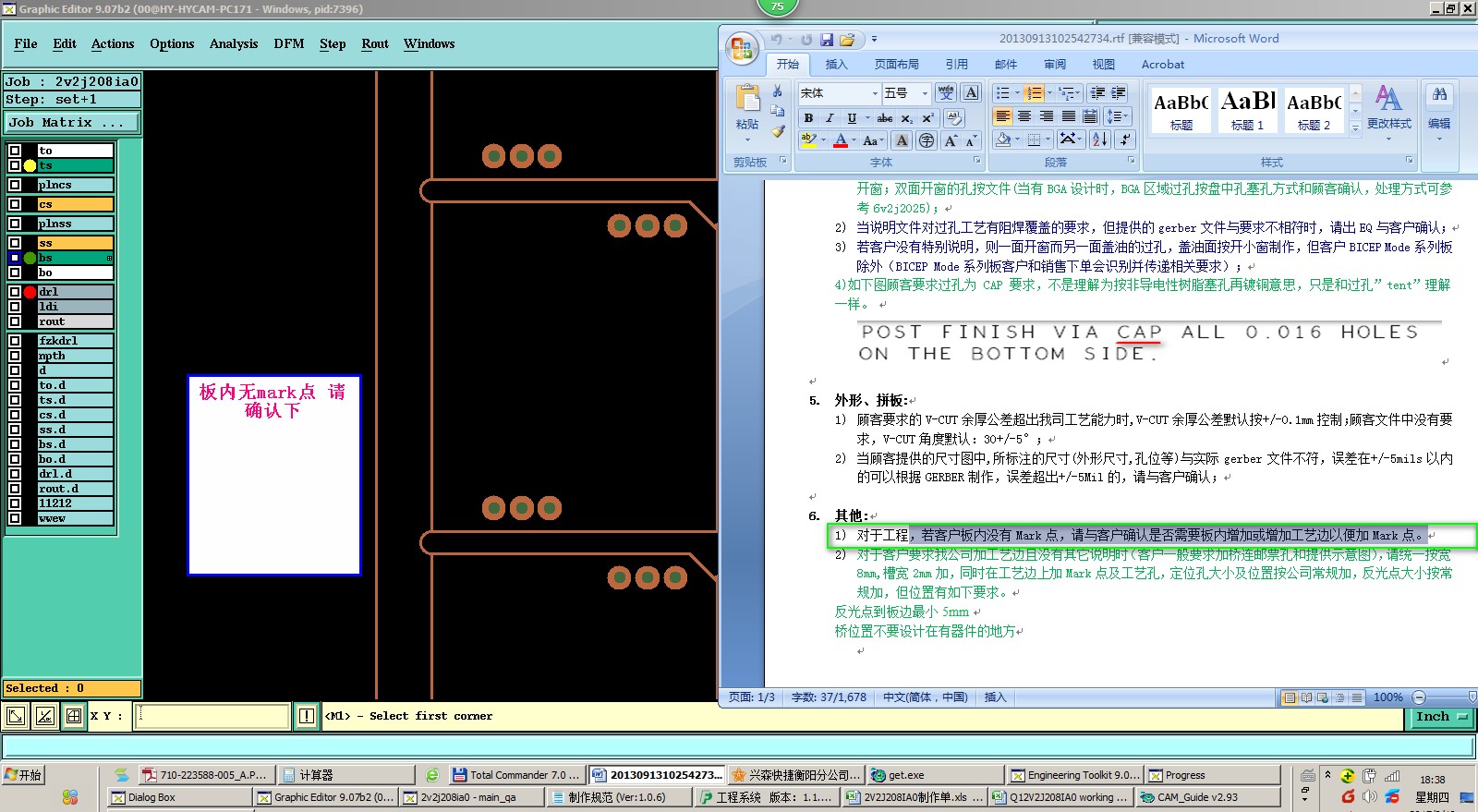Open the font color dropdown arrow
The height and width of the screenshot is (812, 1478).
pos(854,140)
